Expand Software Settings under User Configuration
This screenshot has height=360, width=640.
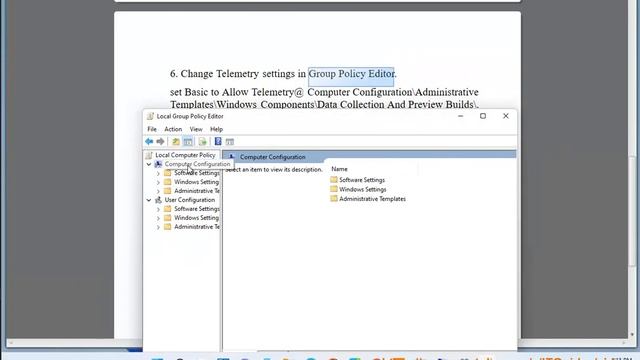(x=158, y=209)
